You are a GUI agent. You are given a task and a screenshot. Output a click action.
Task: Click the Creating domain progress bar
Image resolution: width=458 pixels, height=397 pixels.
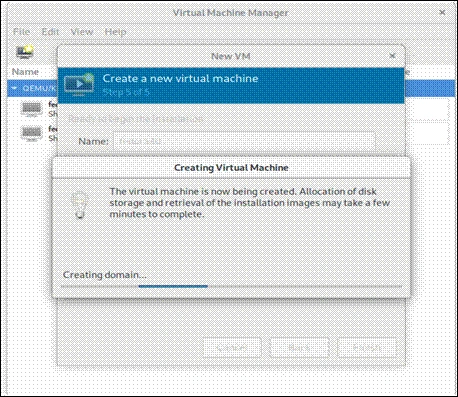tap(231, 286)
